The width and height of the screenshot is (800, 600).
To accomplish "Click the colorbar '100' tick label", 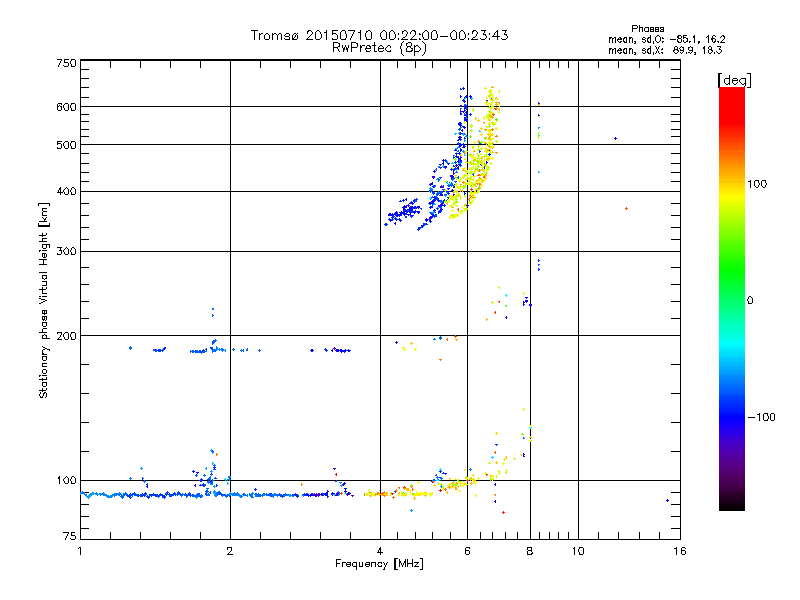I will point(757,184).
